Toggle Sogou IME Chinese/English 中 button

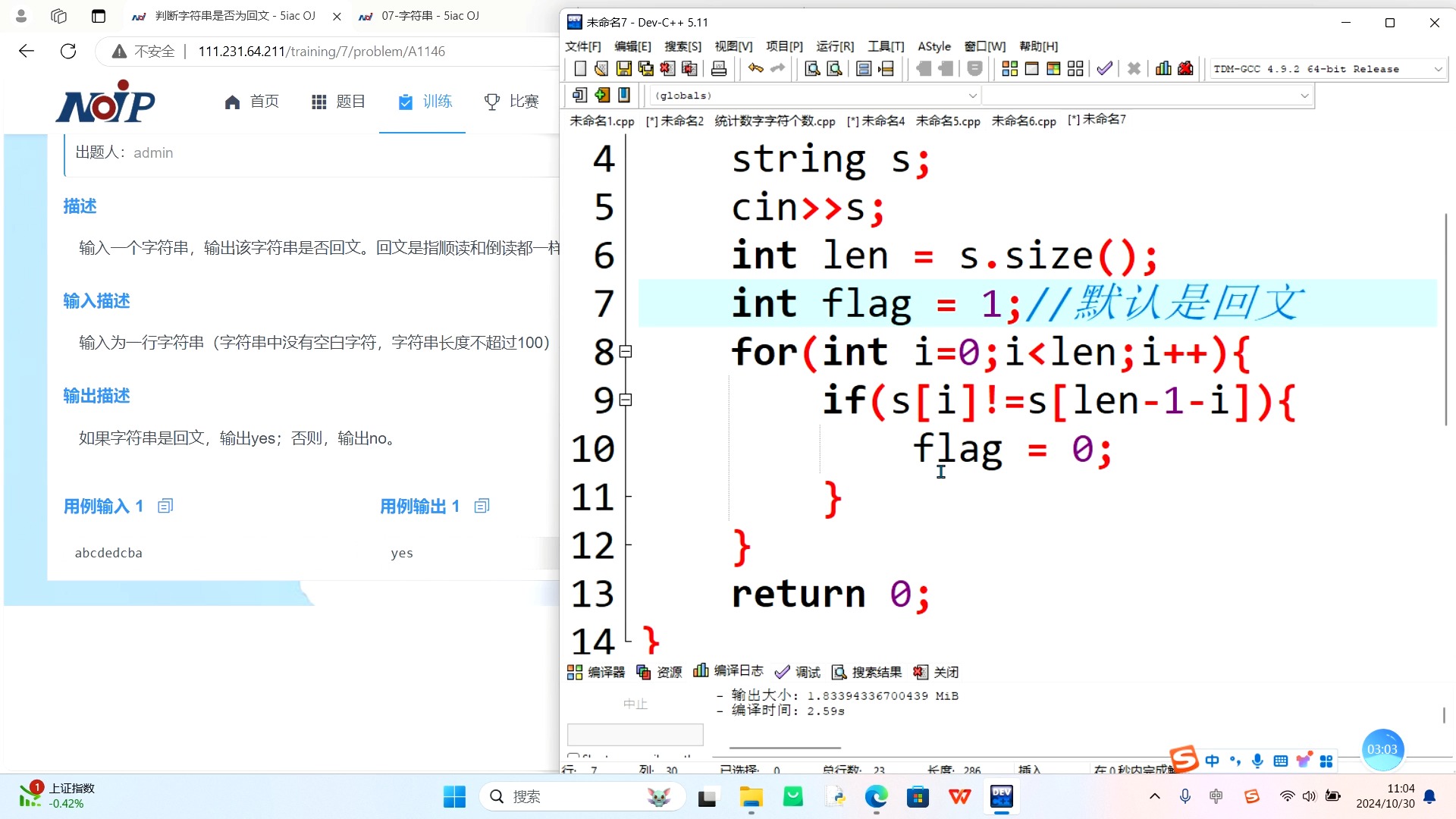click(x=1213, y=761)
